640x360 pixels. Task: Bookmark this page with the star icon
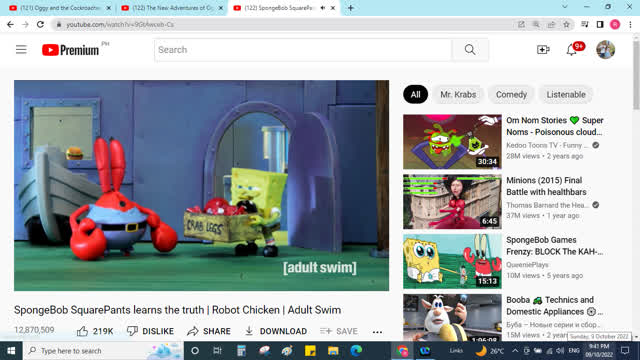pos(566,24)
